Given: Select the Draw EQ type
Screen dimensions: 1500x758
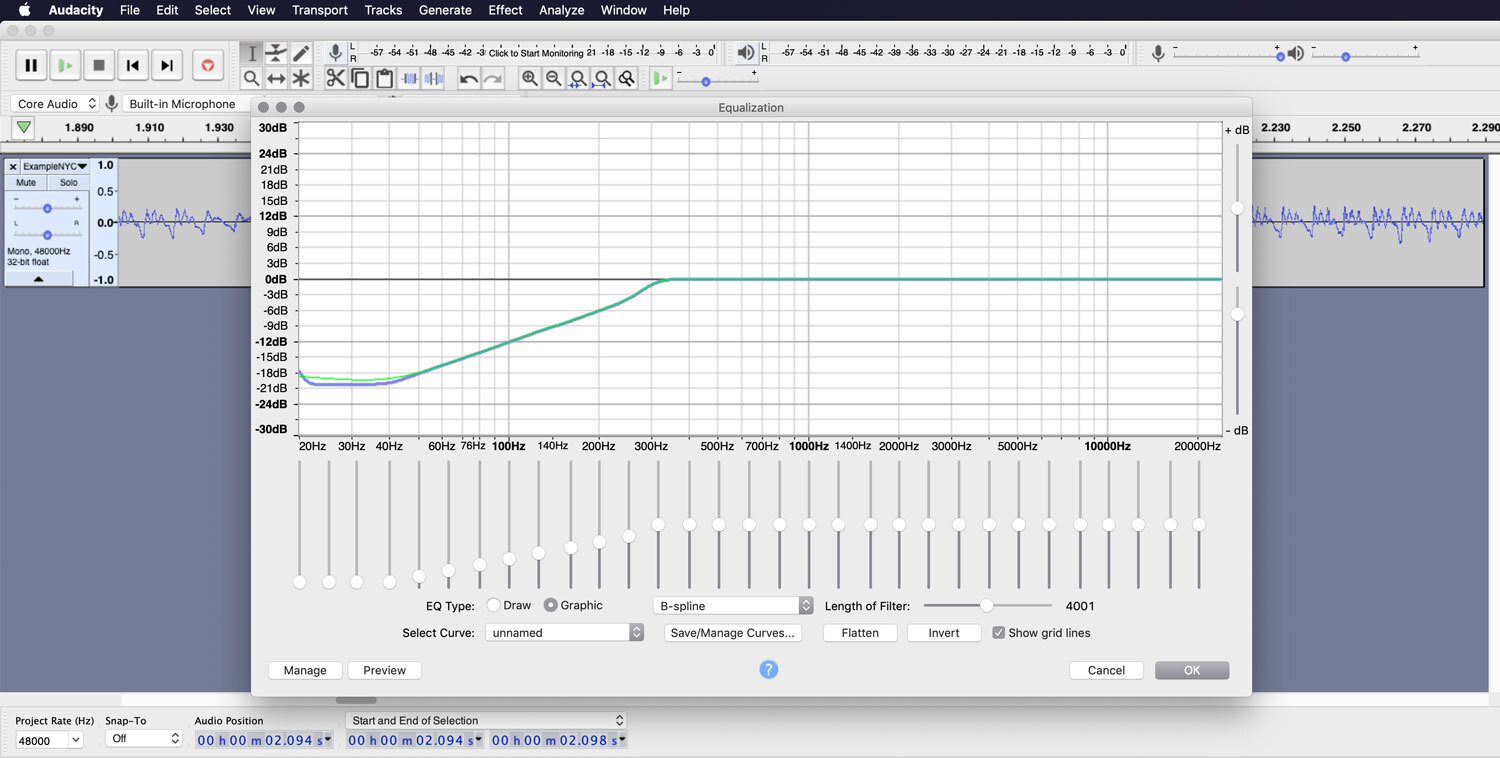Looking at the screenshot, I should coord(494,605).
